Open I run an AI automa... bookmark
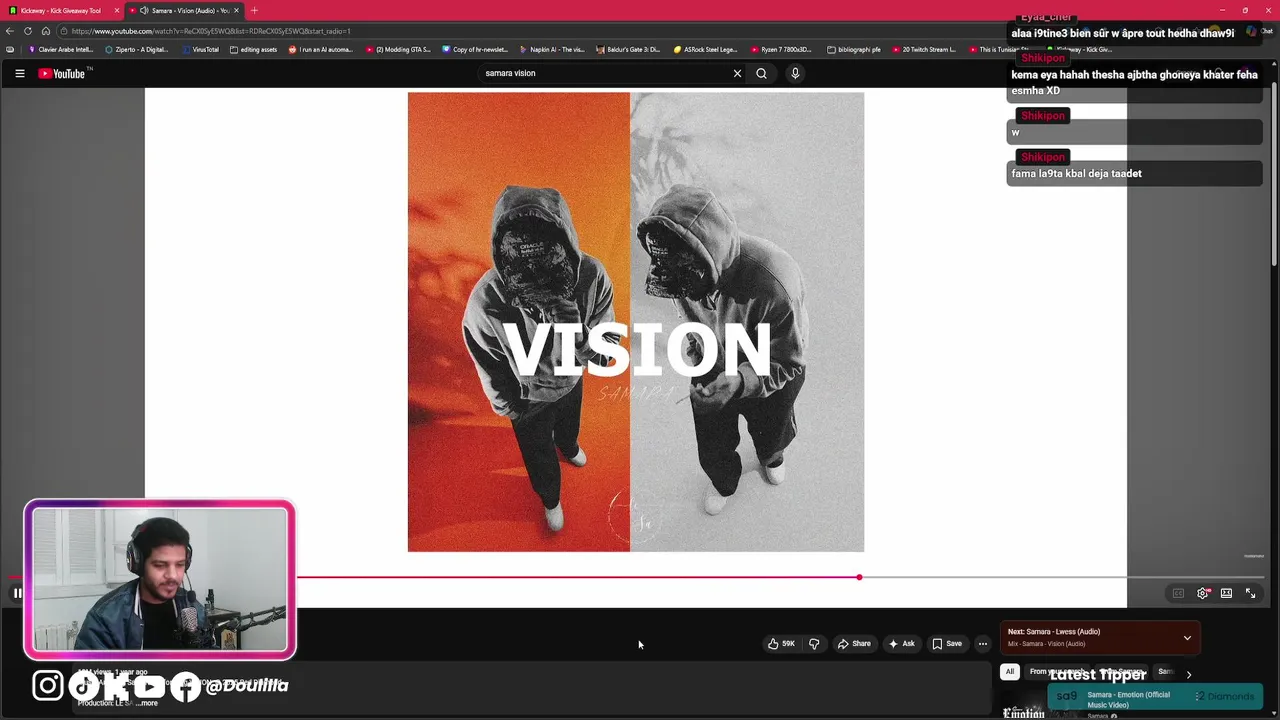1280x720 pixels. tap(320, 49)
